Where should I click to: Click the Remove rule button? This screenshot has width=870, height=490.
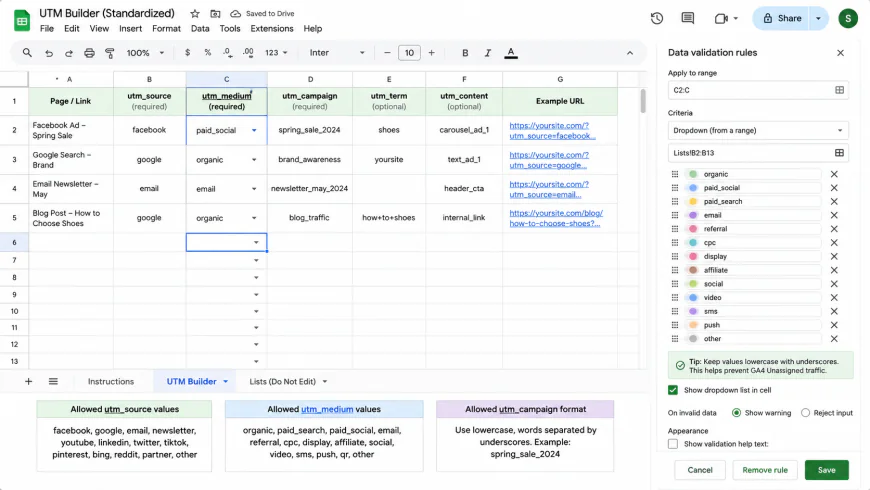point(765,470)
